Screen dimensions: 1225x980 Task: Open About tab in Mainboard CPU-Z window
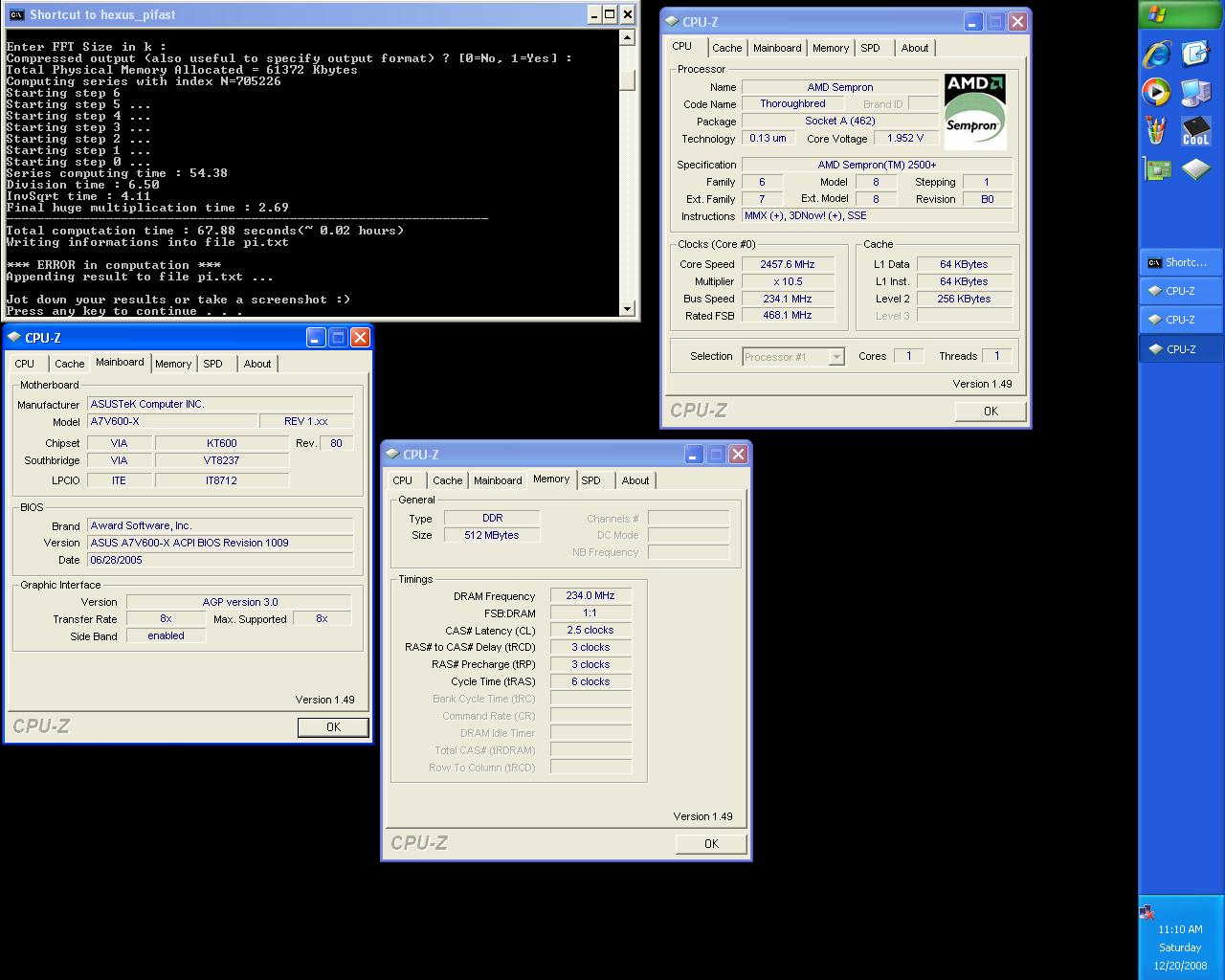coord(257,364)
